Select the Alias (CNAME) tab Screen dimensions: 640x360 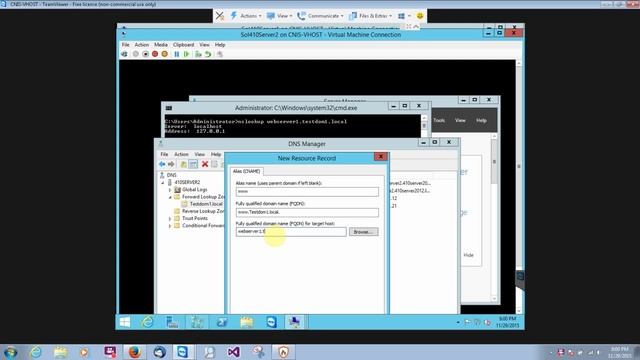click(x=247, y=171)
